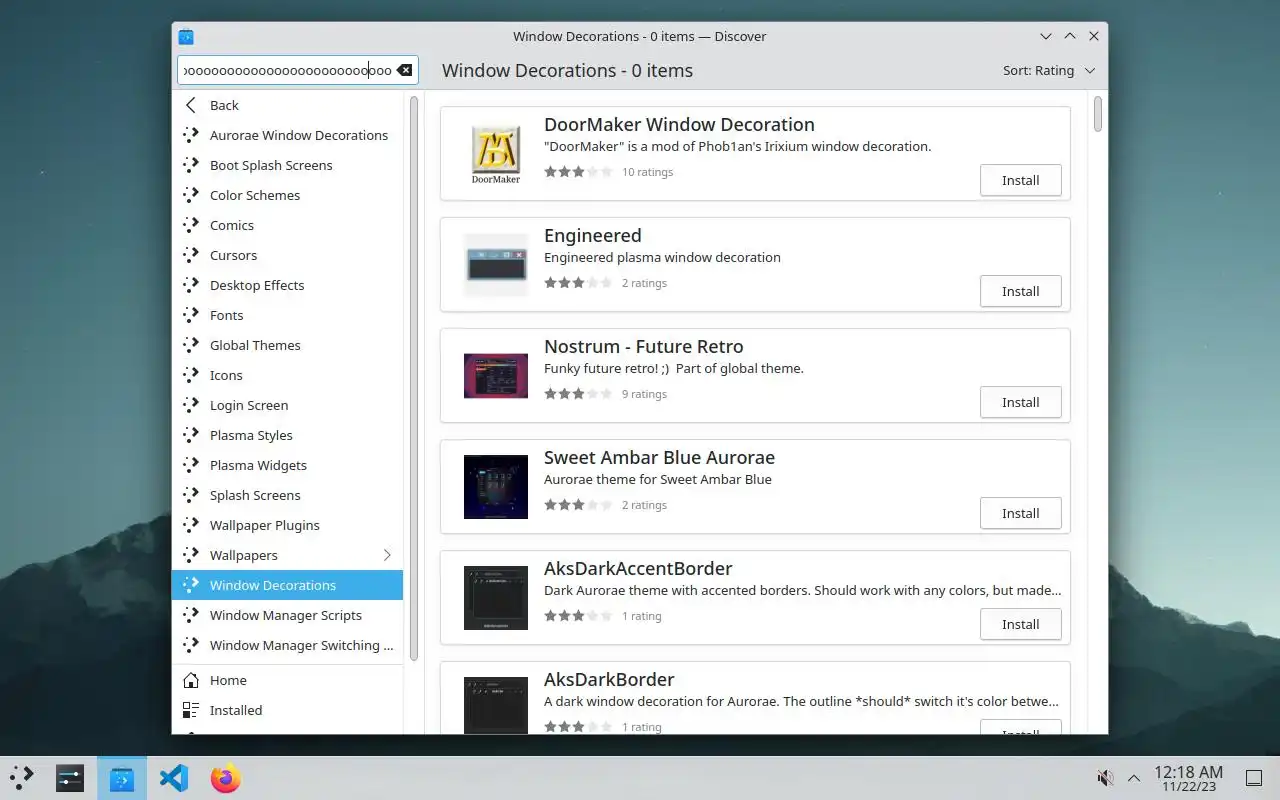Select Window Manager Scripts category
Viewport: 1280px width, 800px height.
coord(287,615)
